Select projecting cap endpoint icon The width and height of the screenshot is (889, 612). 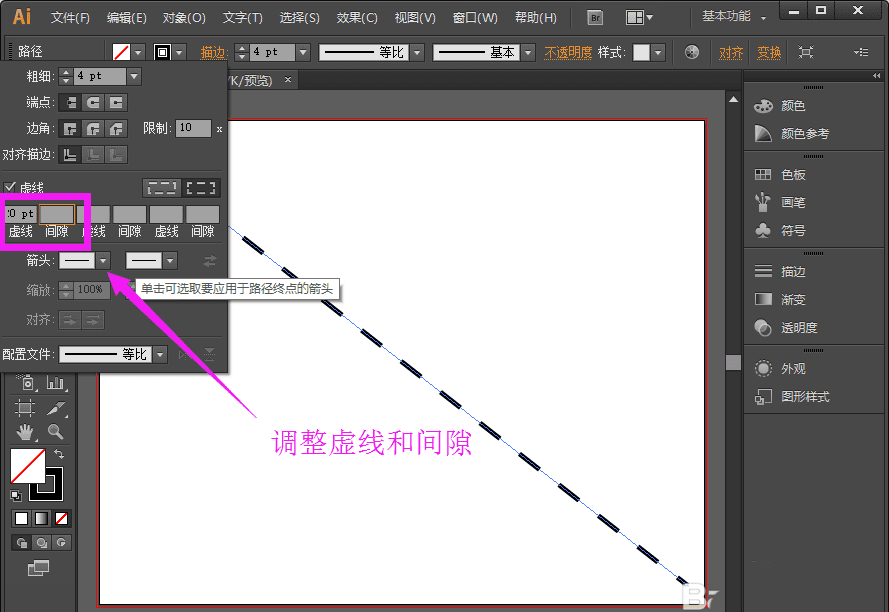116,103
